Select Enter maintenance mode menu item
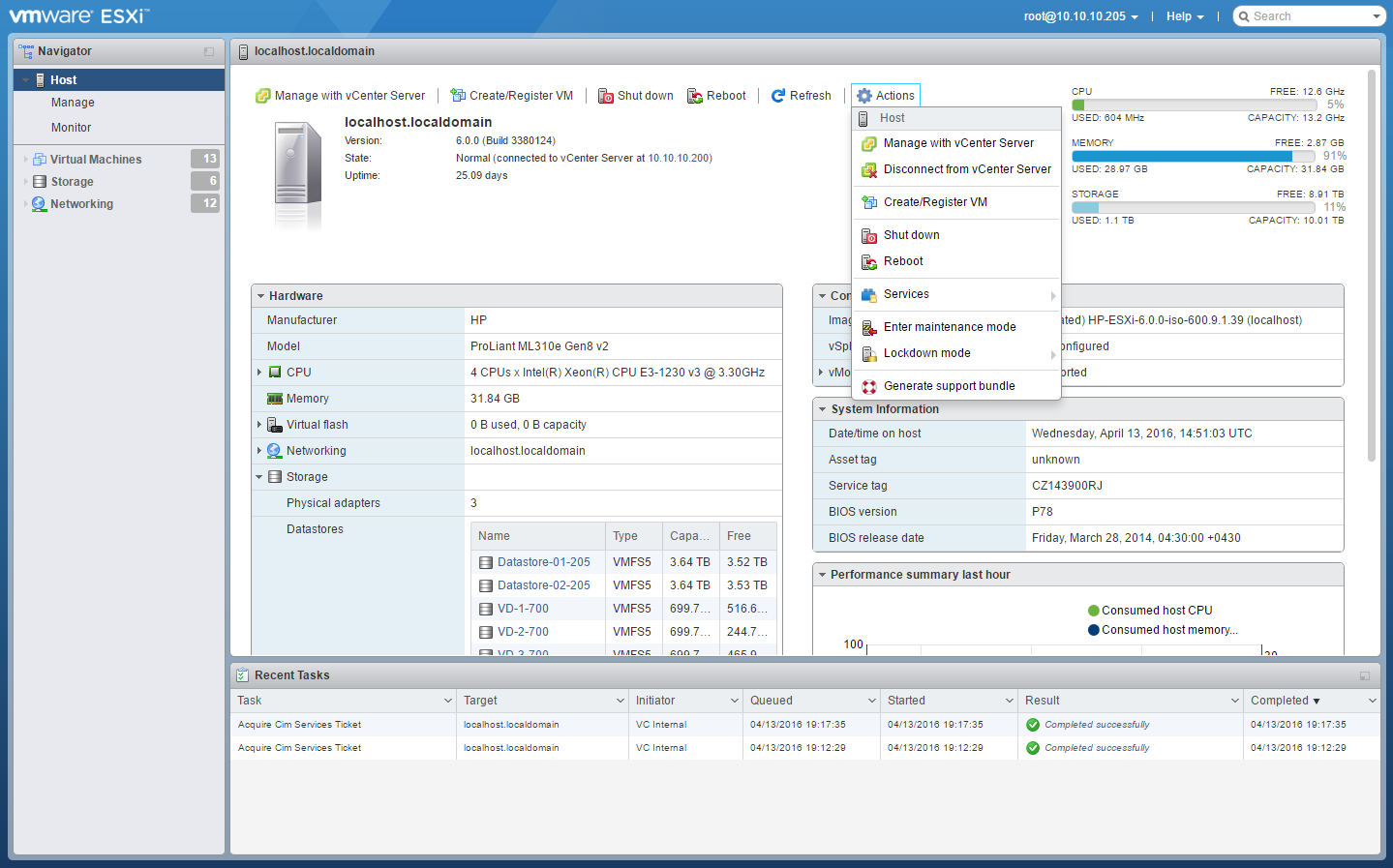 point(949,327)
